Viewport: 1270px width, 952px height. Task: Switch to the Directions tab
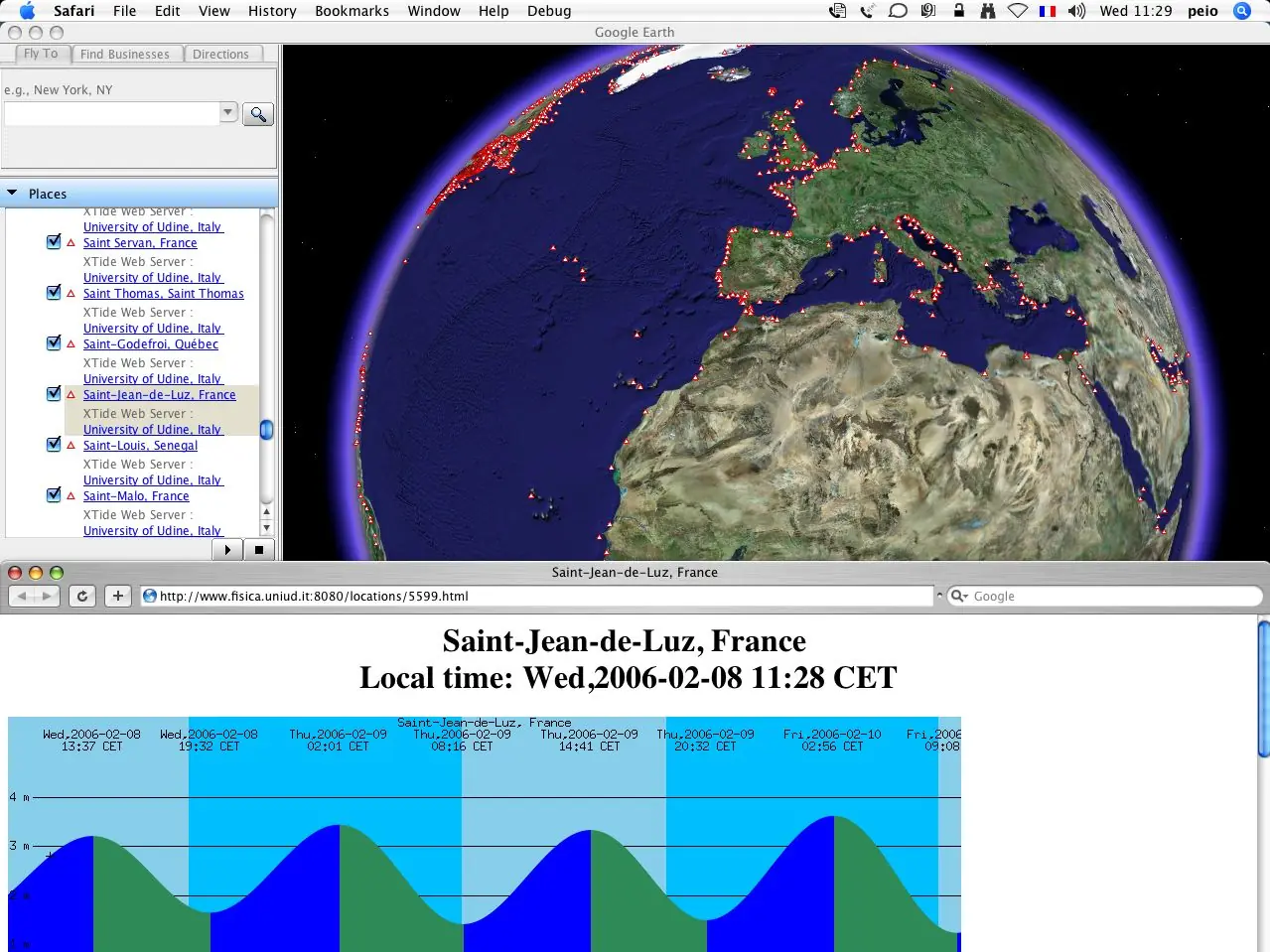coord(220,54)
